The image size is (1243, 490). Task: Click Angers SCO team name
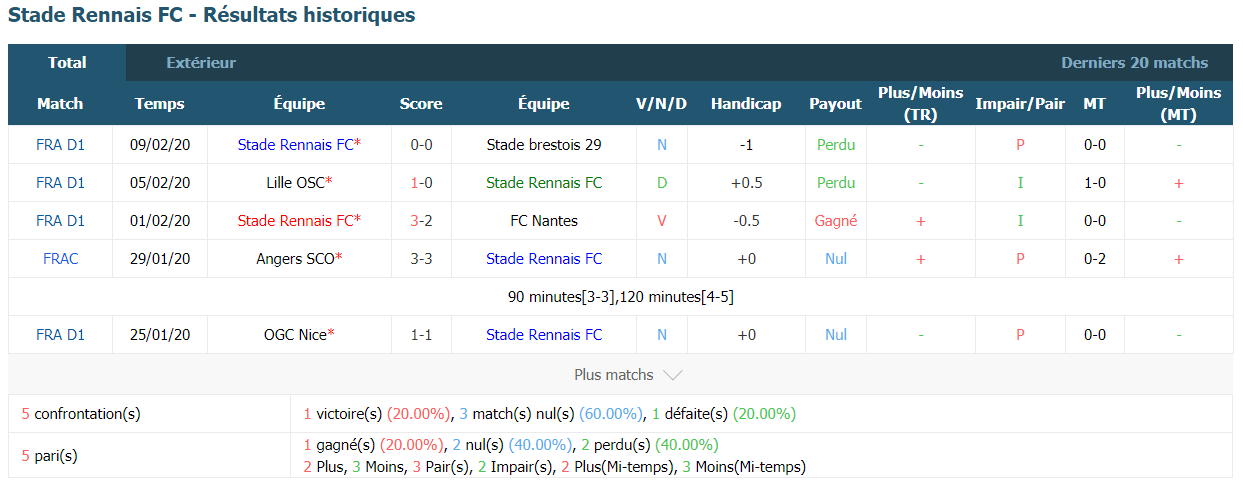click(296, 259)
